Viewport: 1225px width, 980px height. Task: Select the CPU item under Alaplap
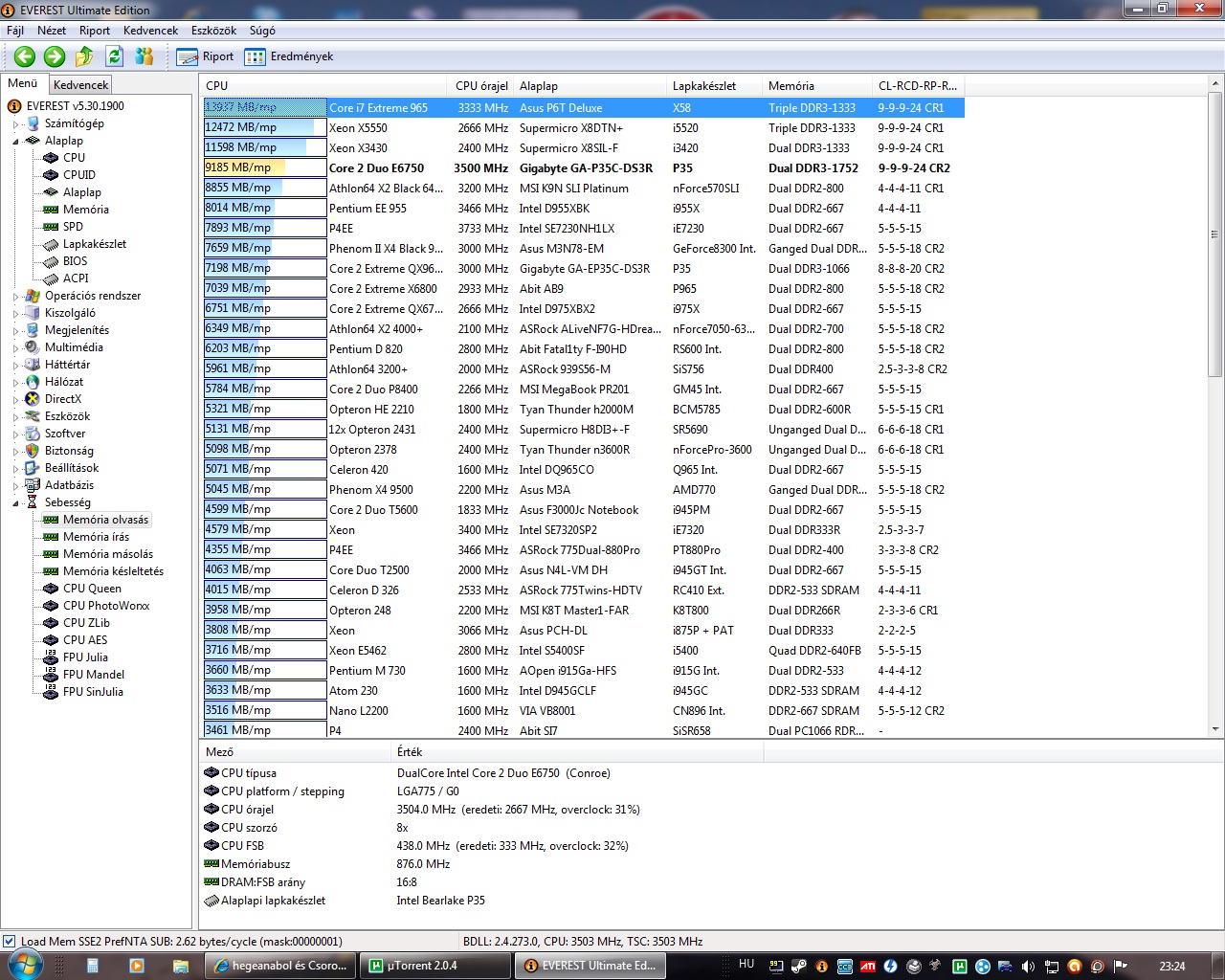coord(74,158)
